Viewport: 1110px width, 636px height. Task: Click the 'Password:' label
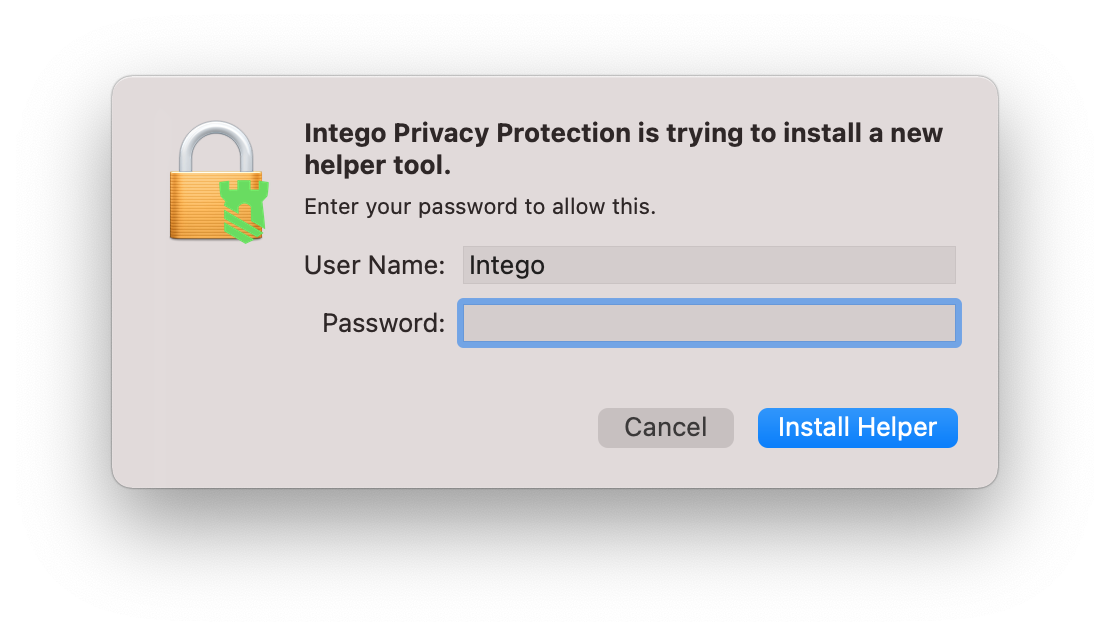[x=384, y=323]
